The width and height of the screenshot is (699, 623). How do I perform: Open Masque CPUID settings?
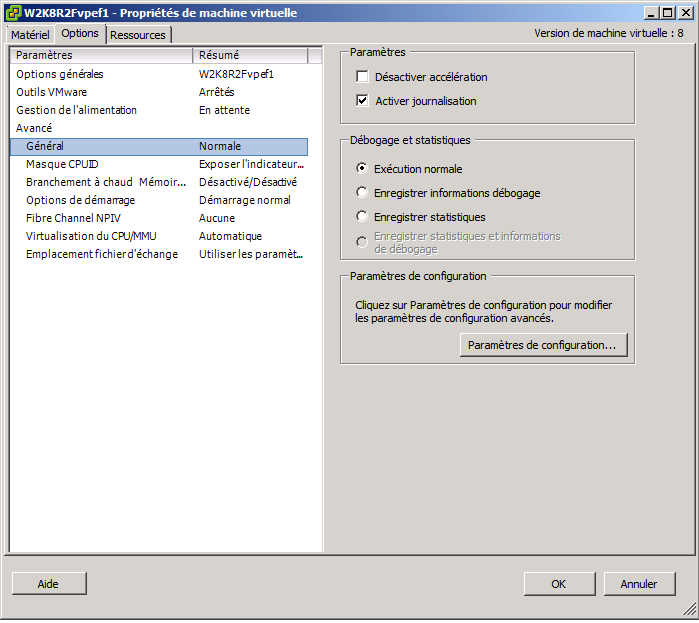pyautogui.click(x=159, y=164)
